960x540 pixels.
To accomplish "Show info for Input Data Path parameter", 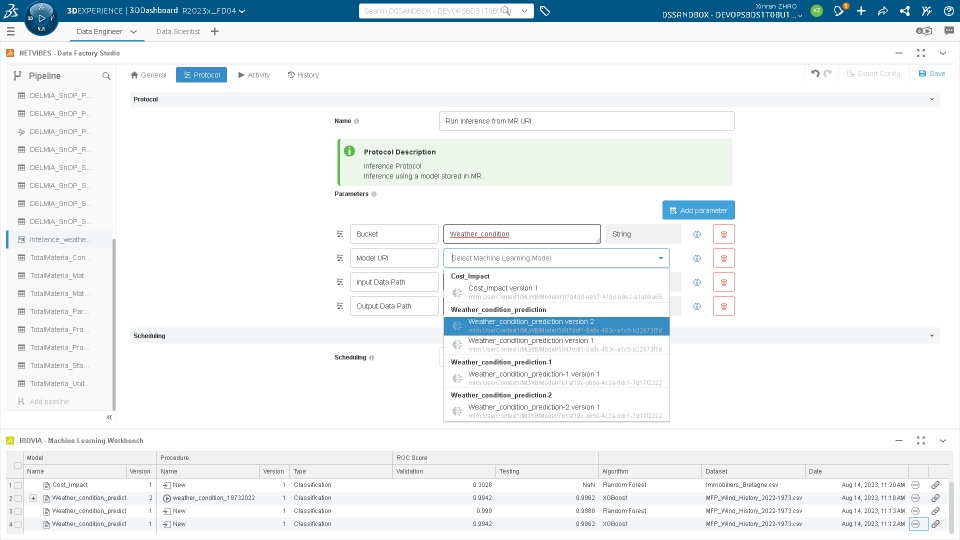I will coord(697,282).
